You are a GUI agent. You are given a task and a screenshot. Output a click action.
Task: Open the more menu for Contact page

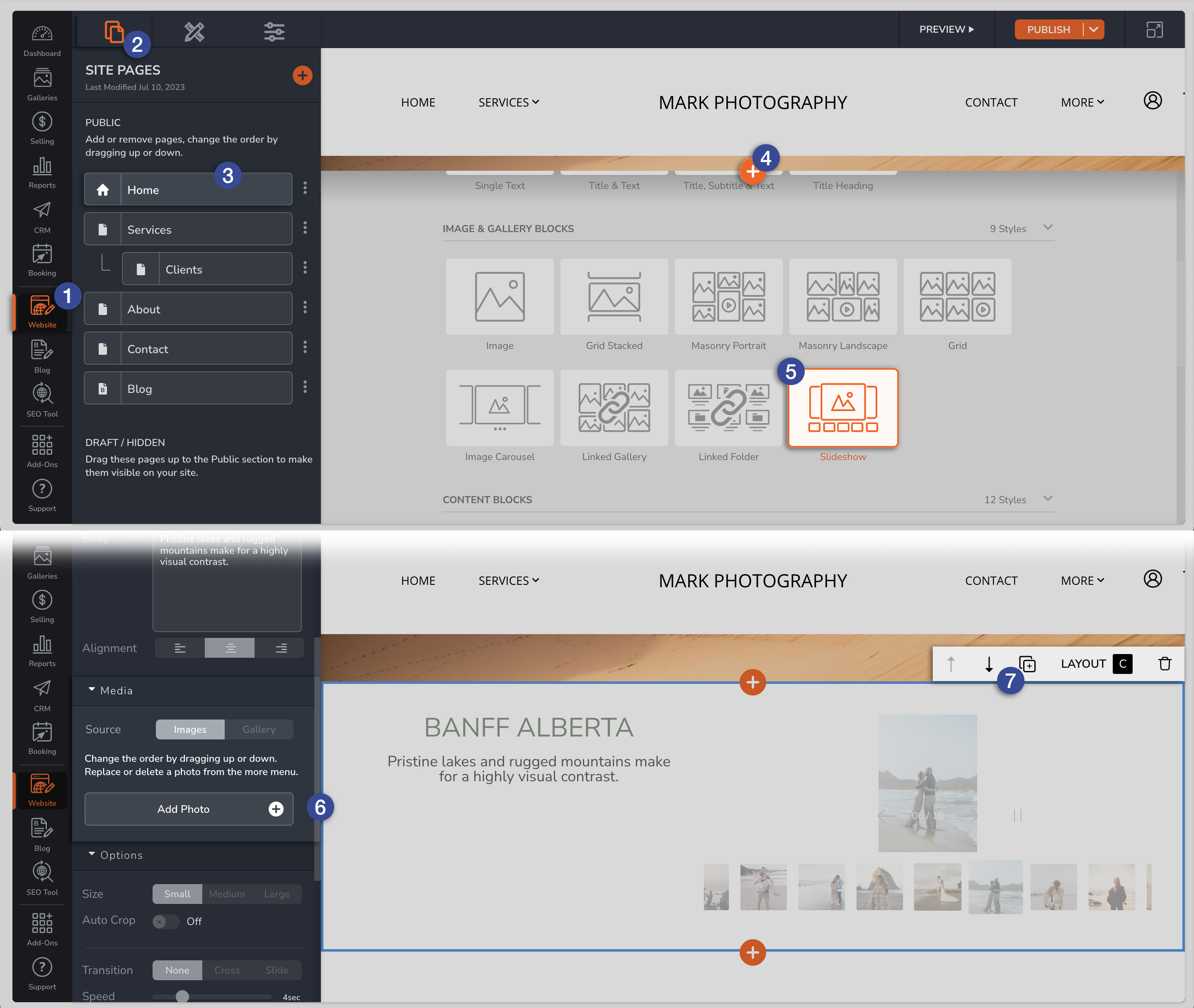tap(305, 347)
